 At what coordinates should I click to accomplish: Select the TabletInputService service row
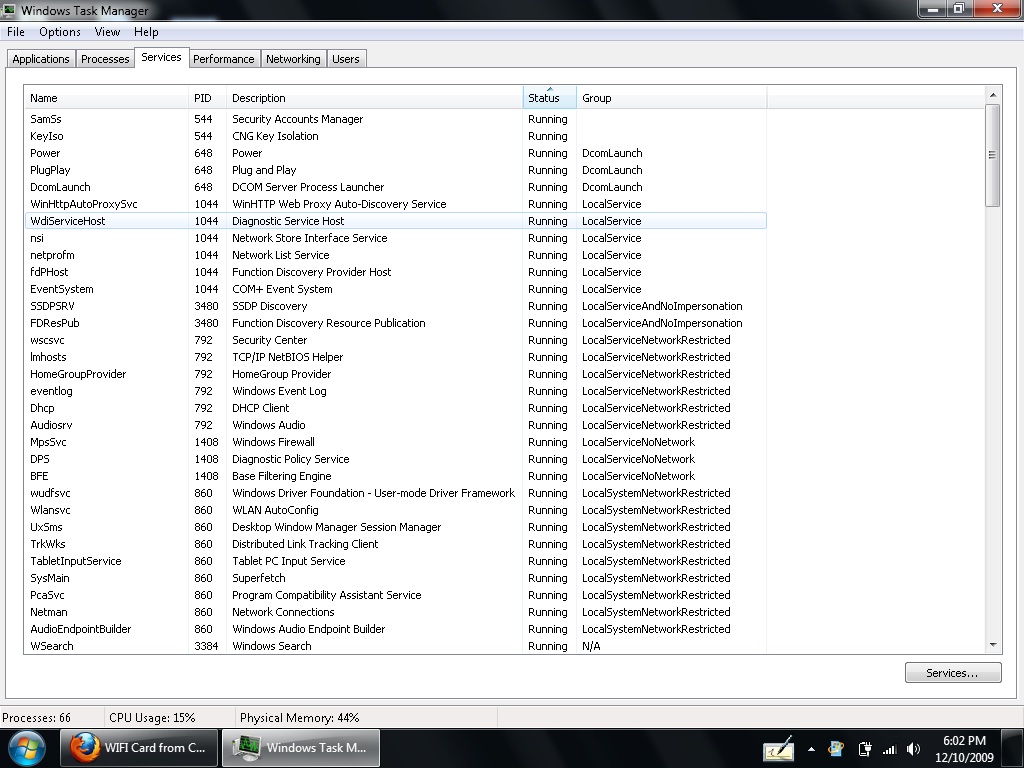click(x=395, y=560)
